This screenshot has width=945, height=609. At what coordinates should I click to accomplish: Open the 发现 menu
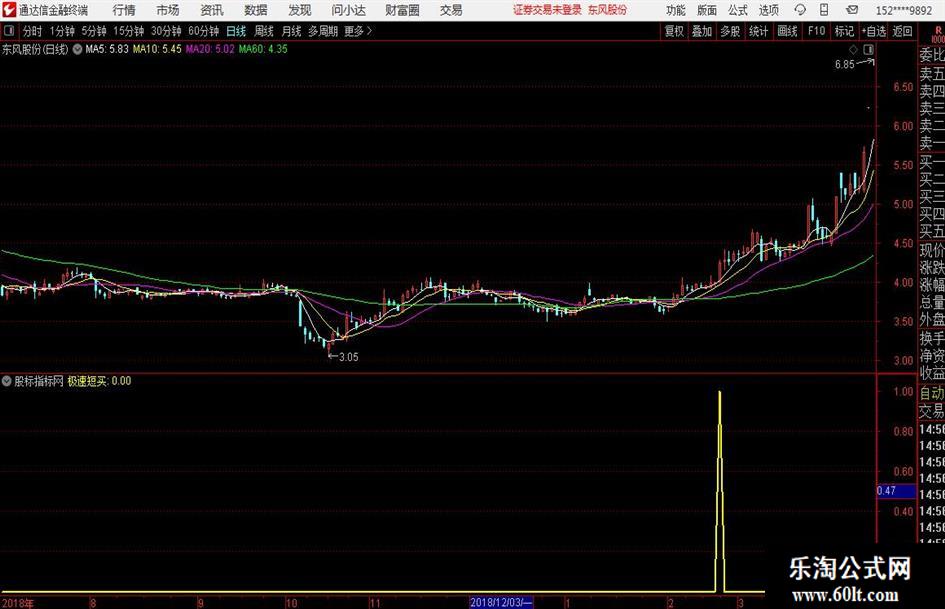tap(300, 10)
